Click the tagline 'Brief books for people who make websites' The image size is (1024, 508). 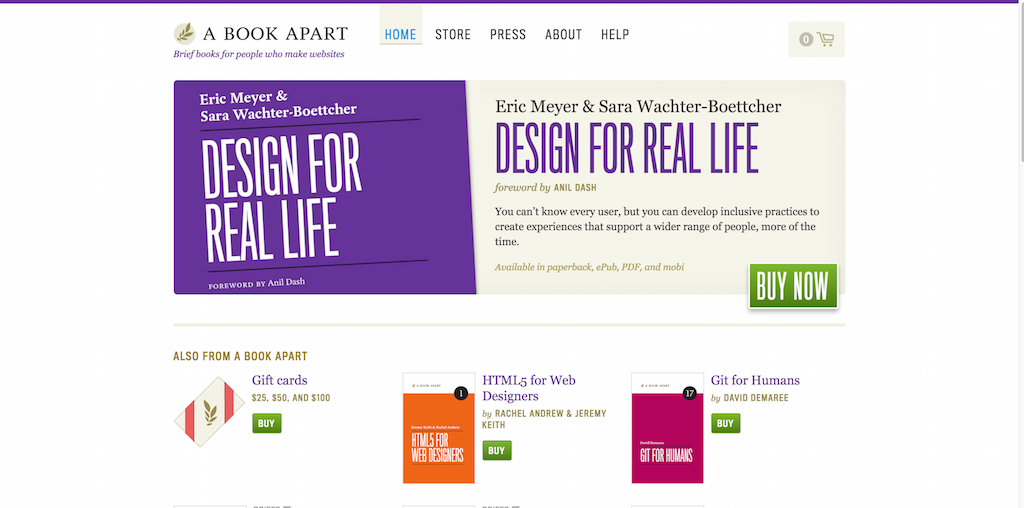[259, 54]
